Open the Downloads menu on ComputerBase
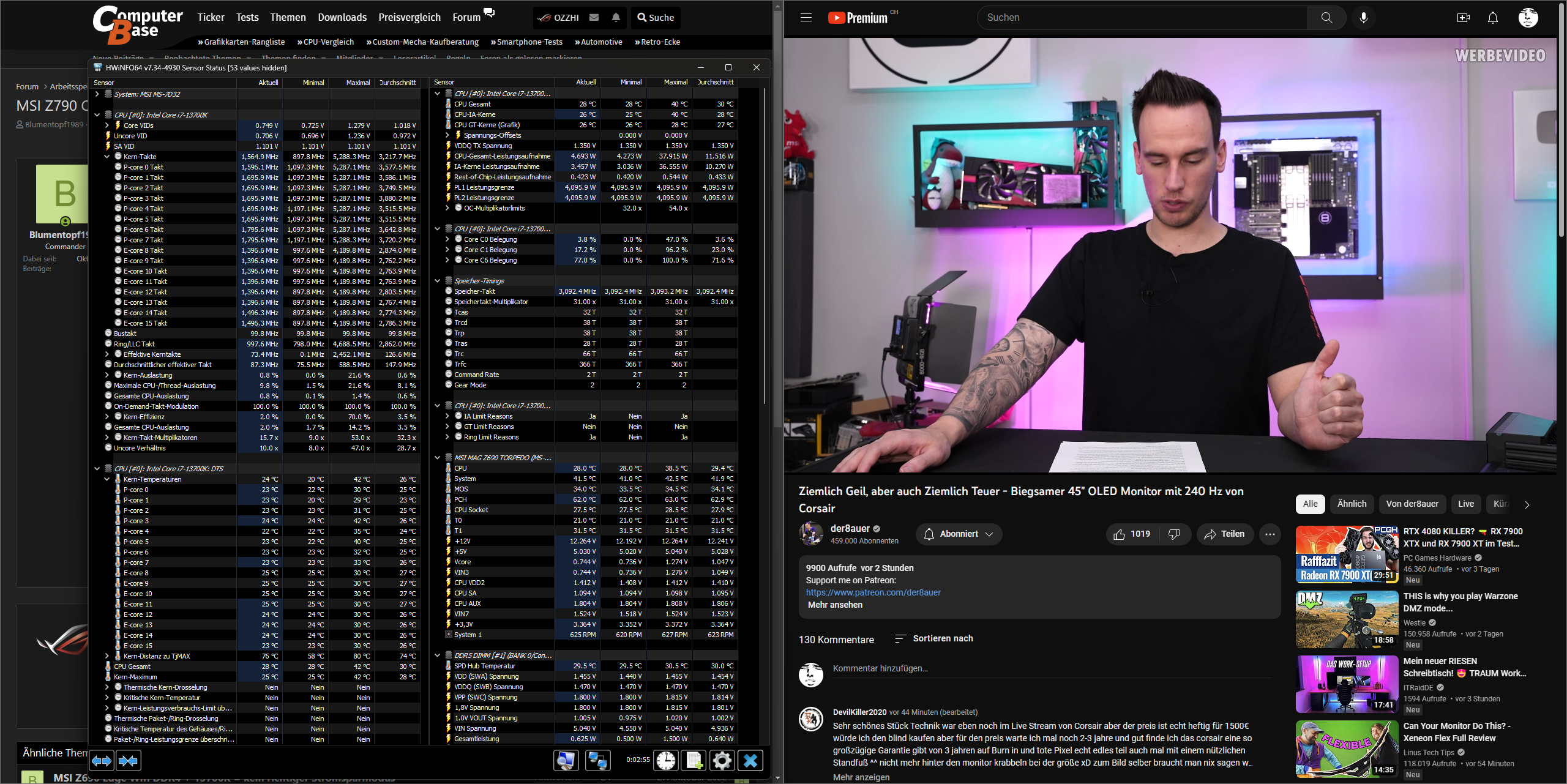This screenshot has width=1567, height=784. point(342,18)
